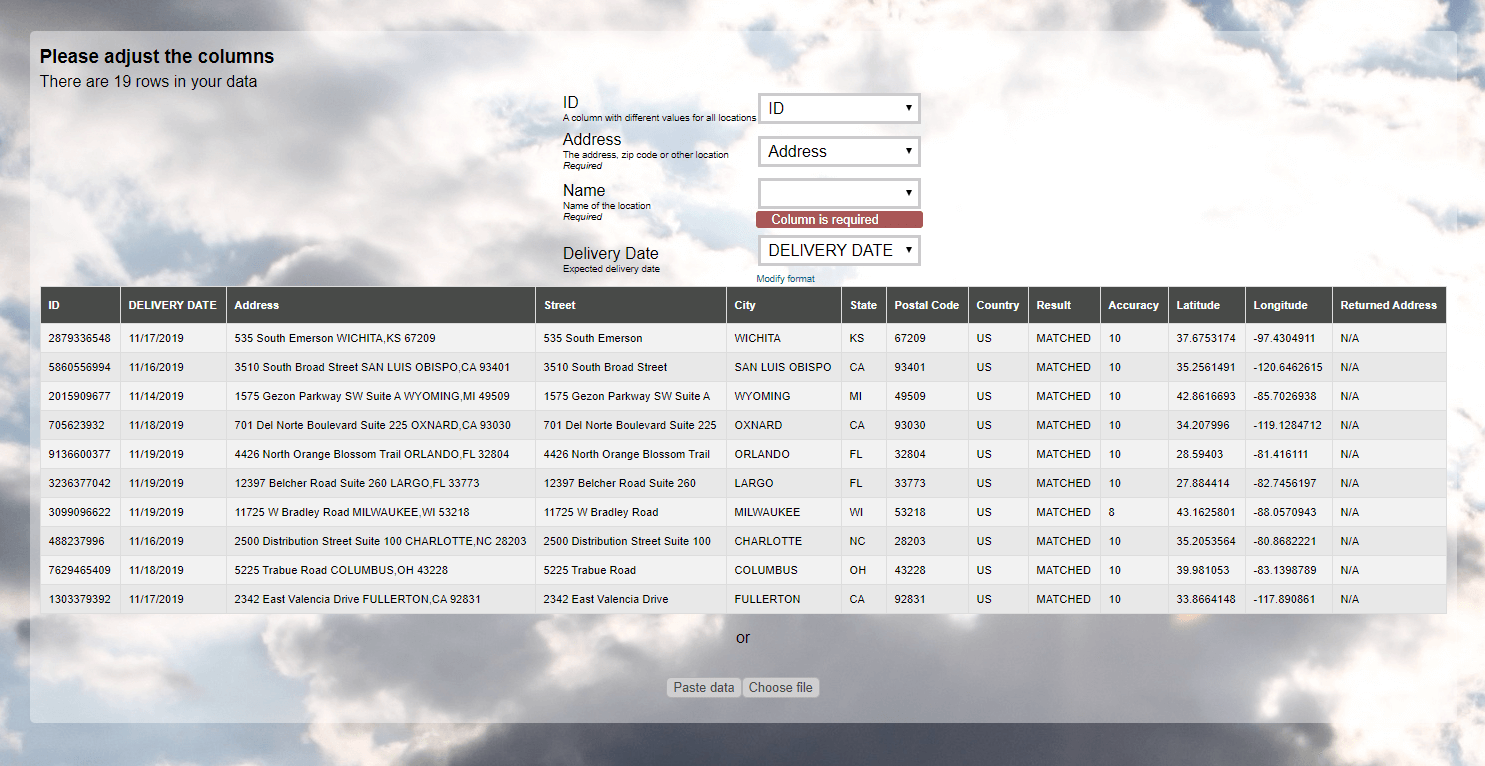Image resolution: width=1485 pixels, height=766 pixels.
Task: Click the SAN LUIS OBISPO city cell
Action: pos(782,367)
